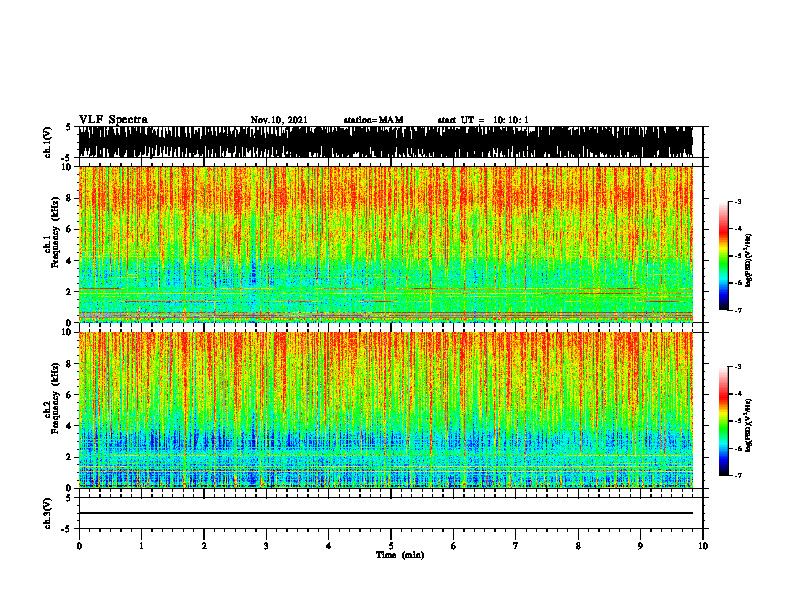The height and width of the screenshot is (612, 792).
Task: Click the ch.1 spectrogram color scale bar
Action: (x=724, y=256)
